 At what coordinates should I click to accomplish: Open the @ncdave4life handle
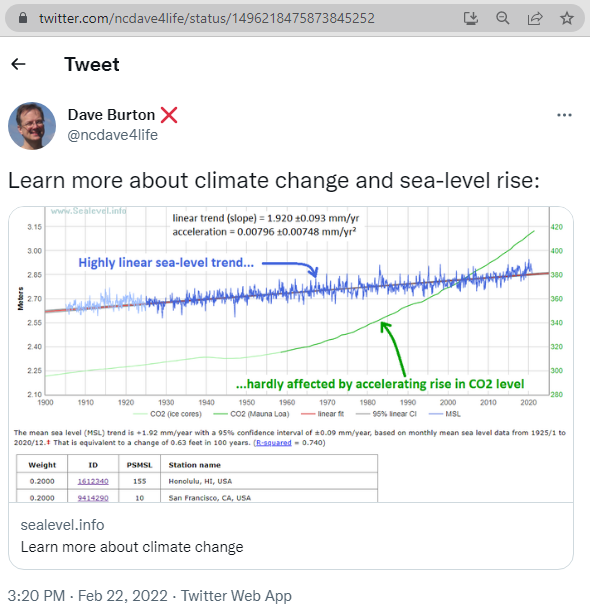(113, 135)
